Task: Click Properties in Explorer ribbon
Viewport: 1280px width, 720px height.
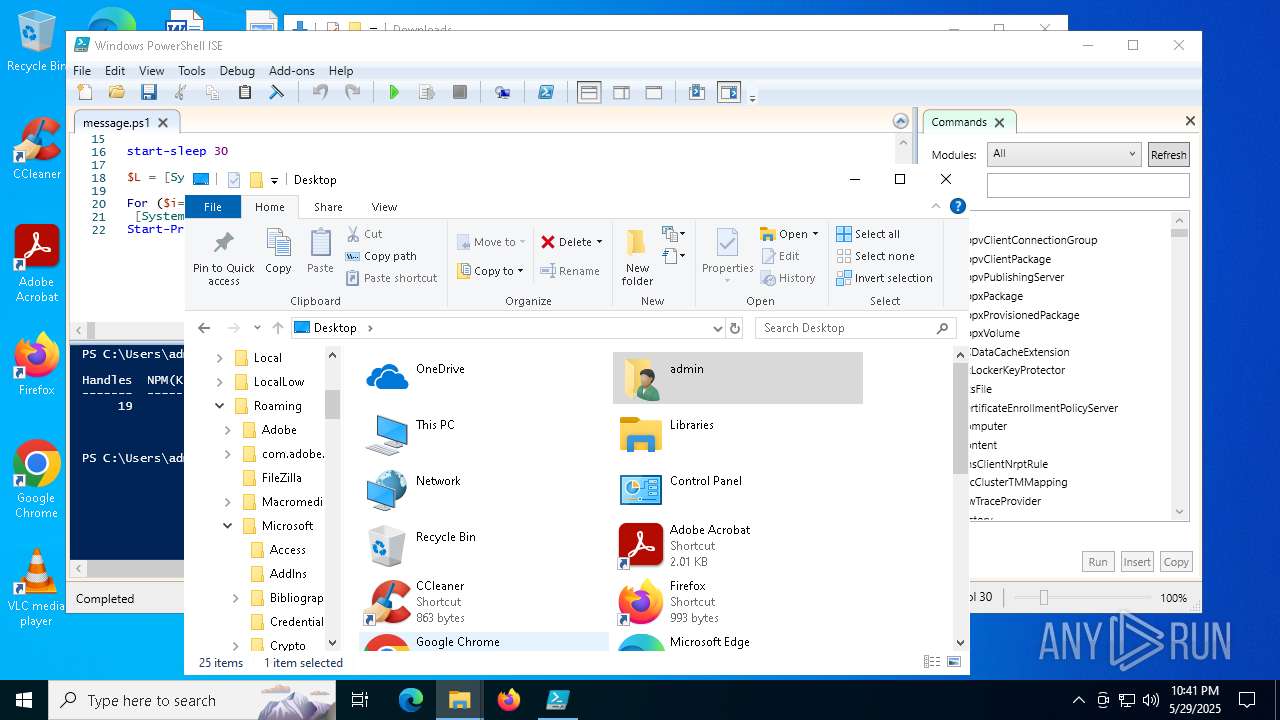Action: point(727,254)
